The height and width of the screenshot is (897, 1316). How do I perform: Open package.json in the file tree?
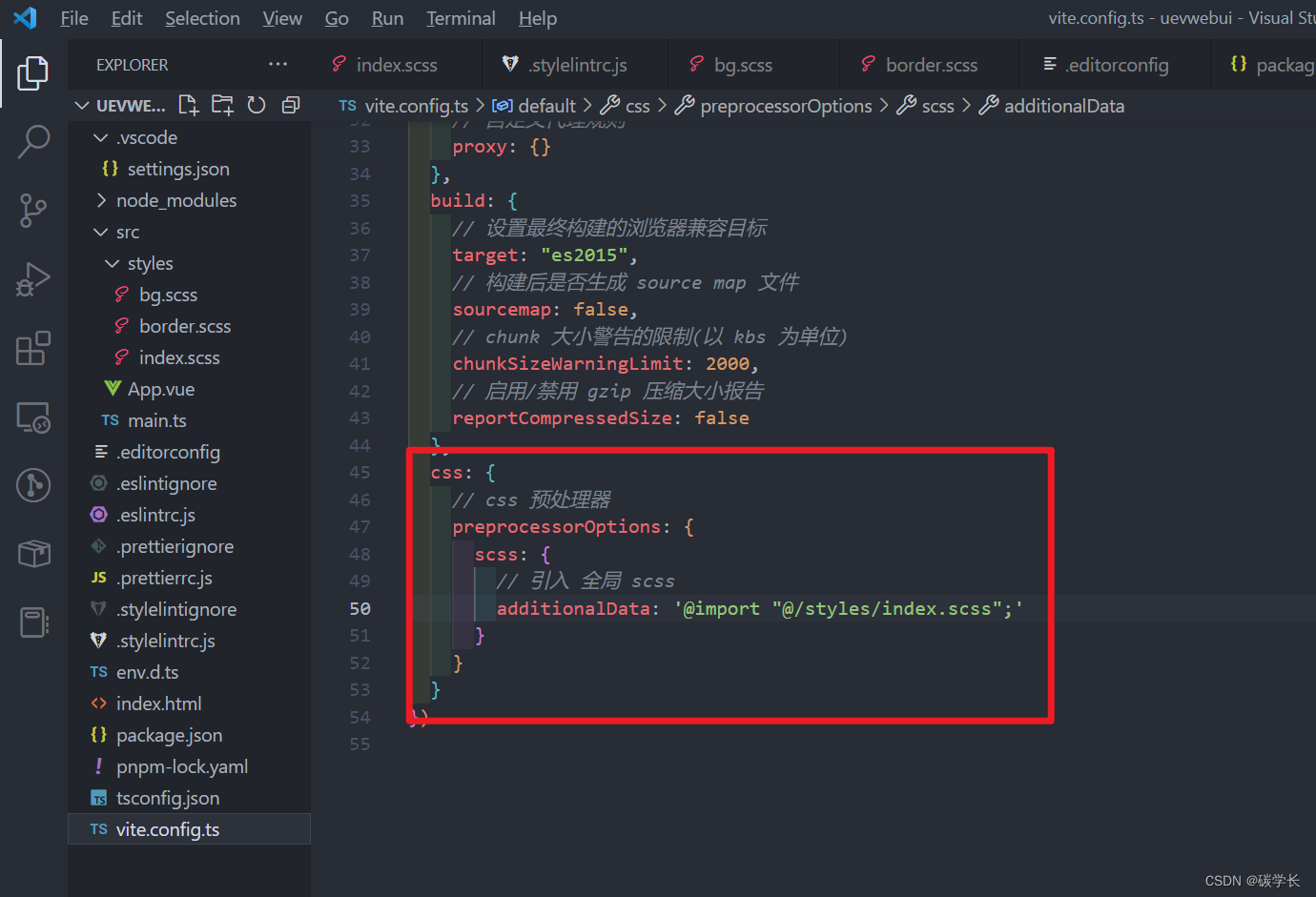[189, 735]
